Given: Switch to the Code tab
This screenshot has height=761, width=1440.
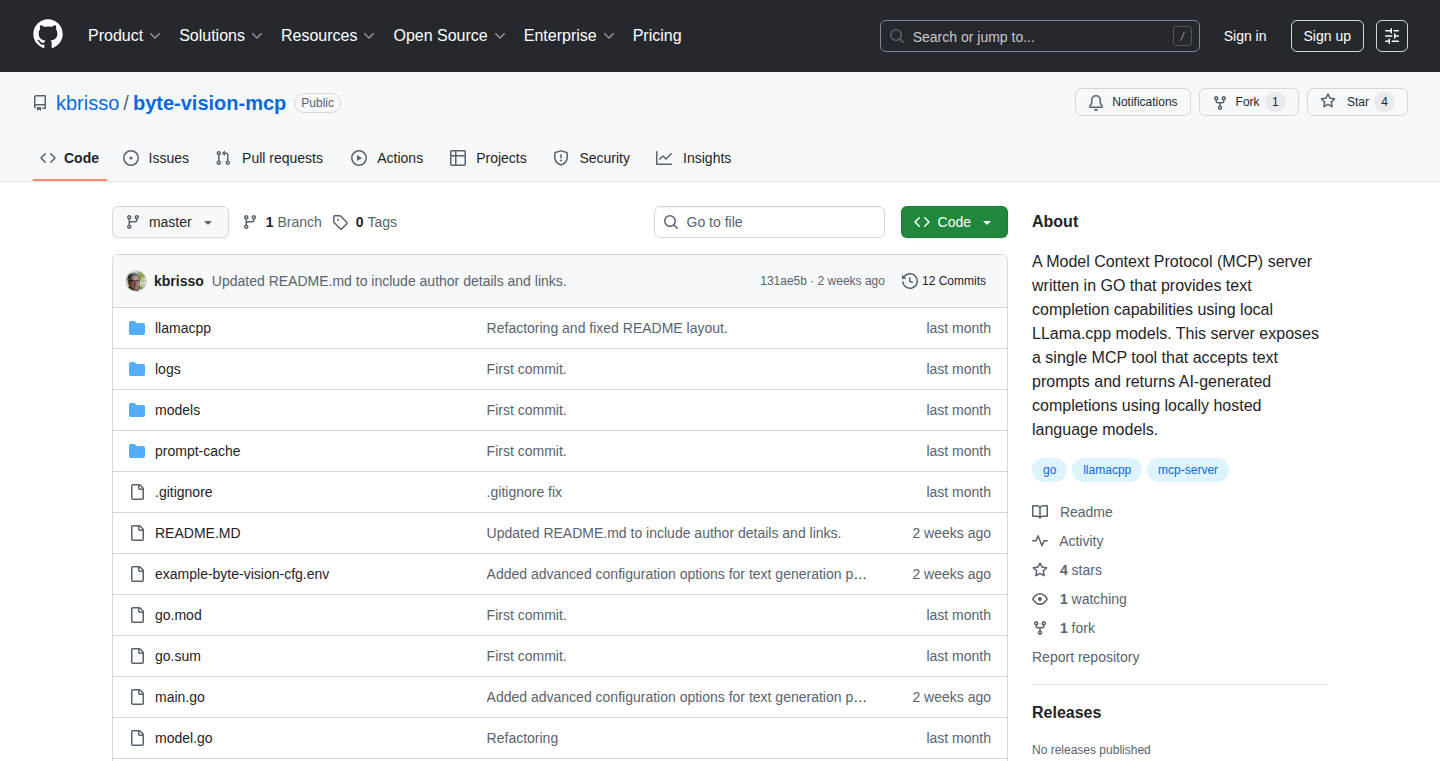Looking at the screenshot, I should (x=70, y=158).
